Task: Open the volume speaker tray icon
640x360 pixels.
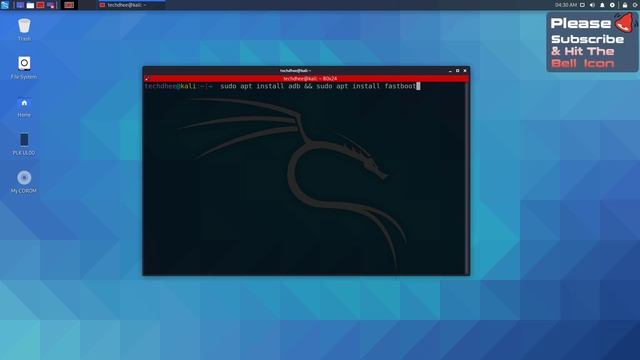Action: pyautogui.click(x=592, y=5)
